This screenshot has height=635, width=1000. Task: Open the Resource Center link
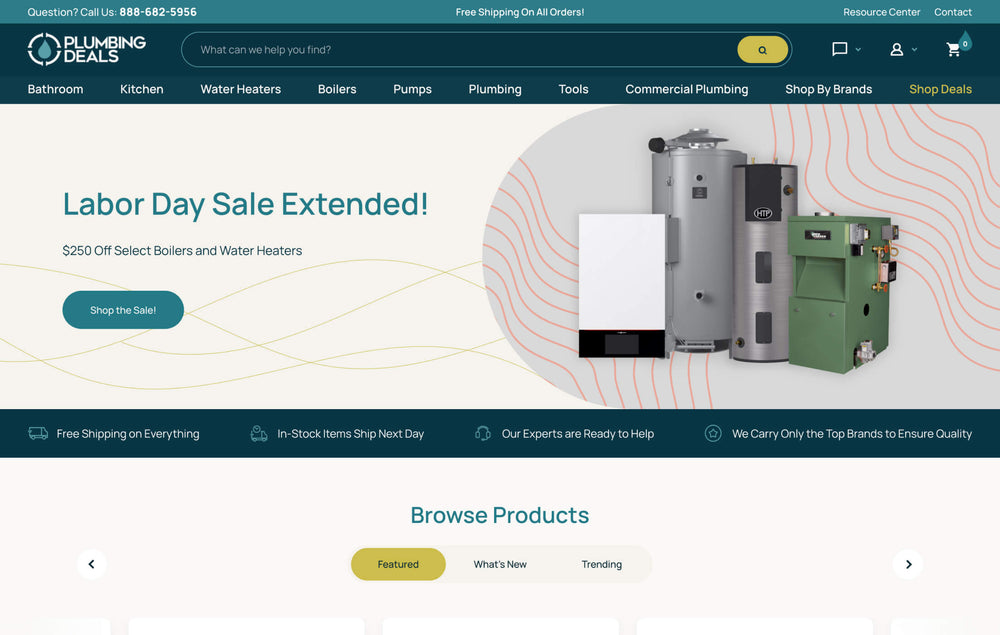click(881, 12)
